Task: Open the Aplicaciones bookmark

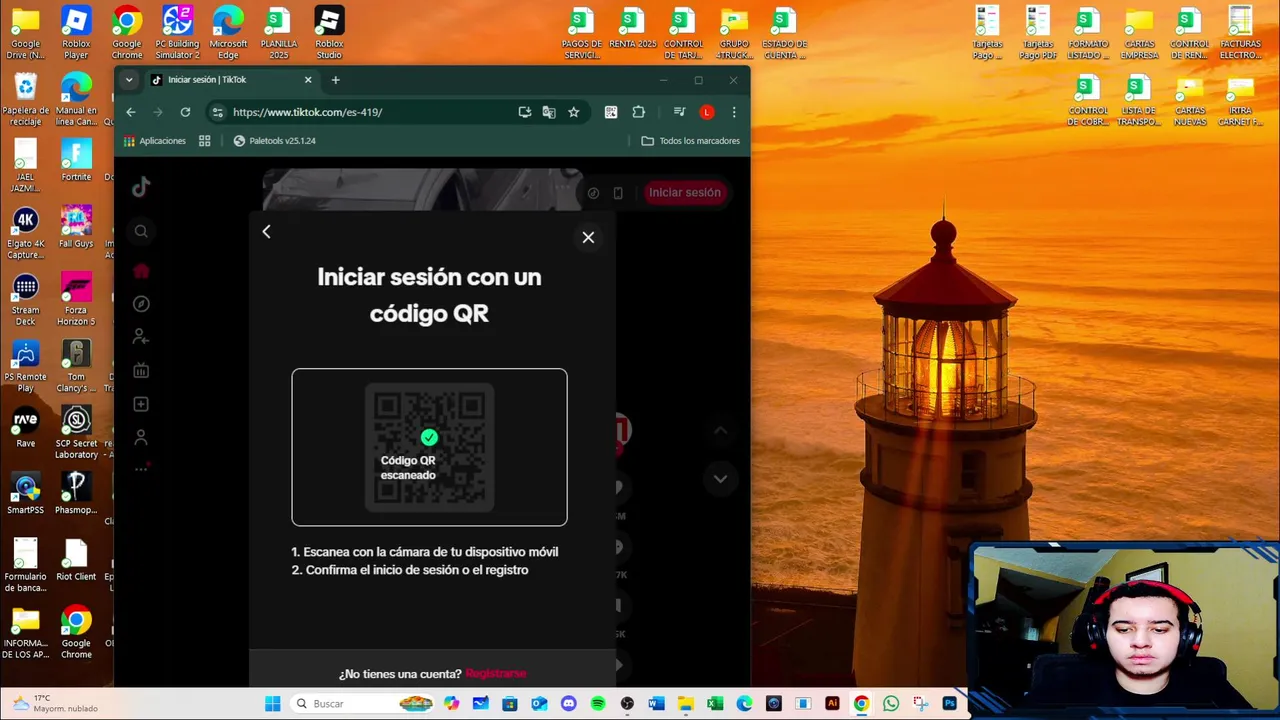Action: [155, 141]
